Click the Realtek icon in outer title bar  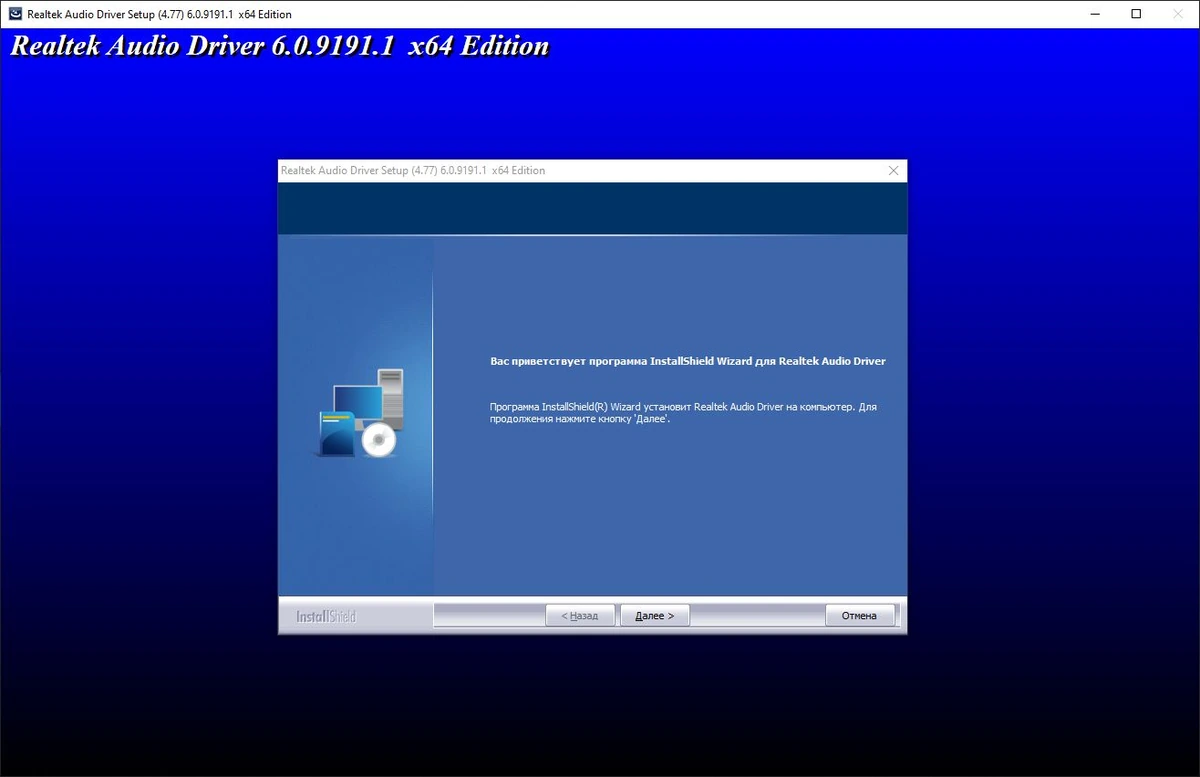pos(14,14)
